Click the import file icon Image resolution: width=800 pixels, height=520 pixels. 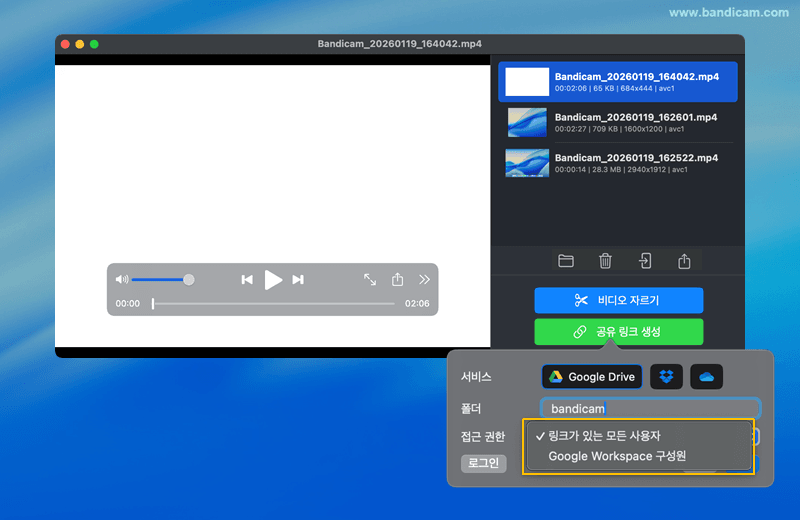point(645,261)
